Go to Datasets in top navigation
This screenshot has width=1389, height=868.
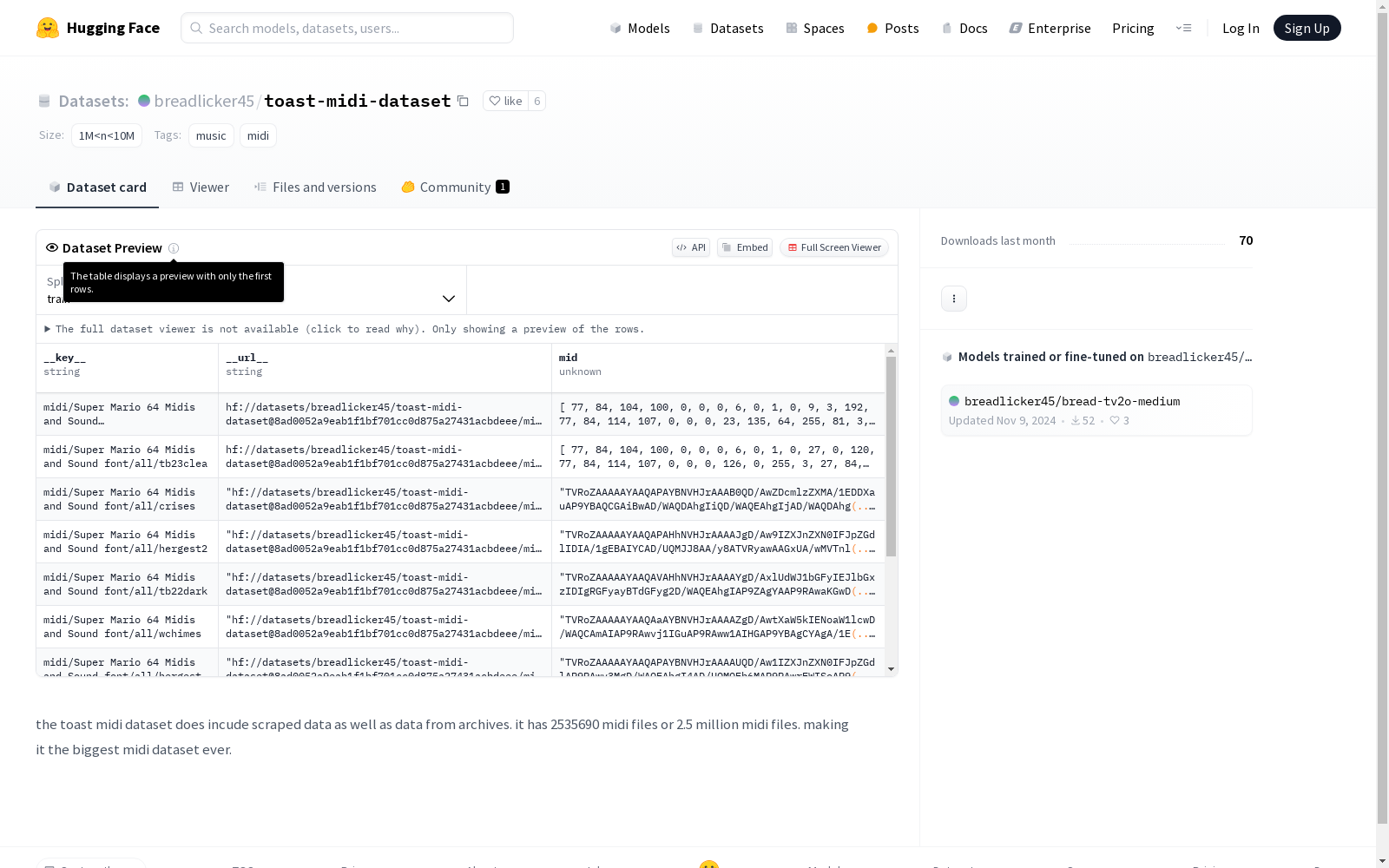(x=727, y=28)
